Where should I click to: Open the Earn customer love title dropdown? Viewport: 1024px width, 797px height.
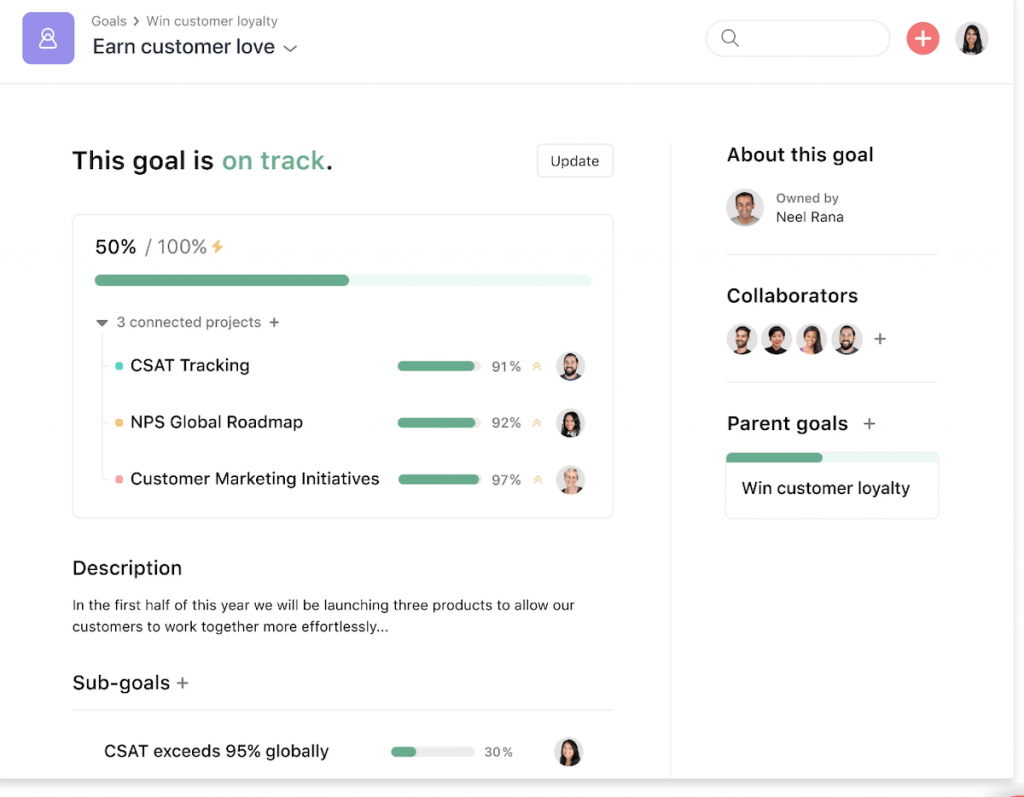click(291, 49)
